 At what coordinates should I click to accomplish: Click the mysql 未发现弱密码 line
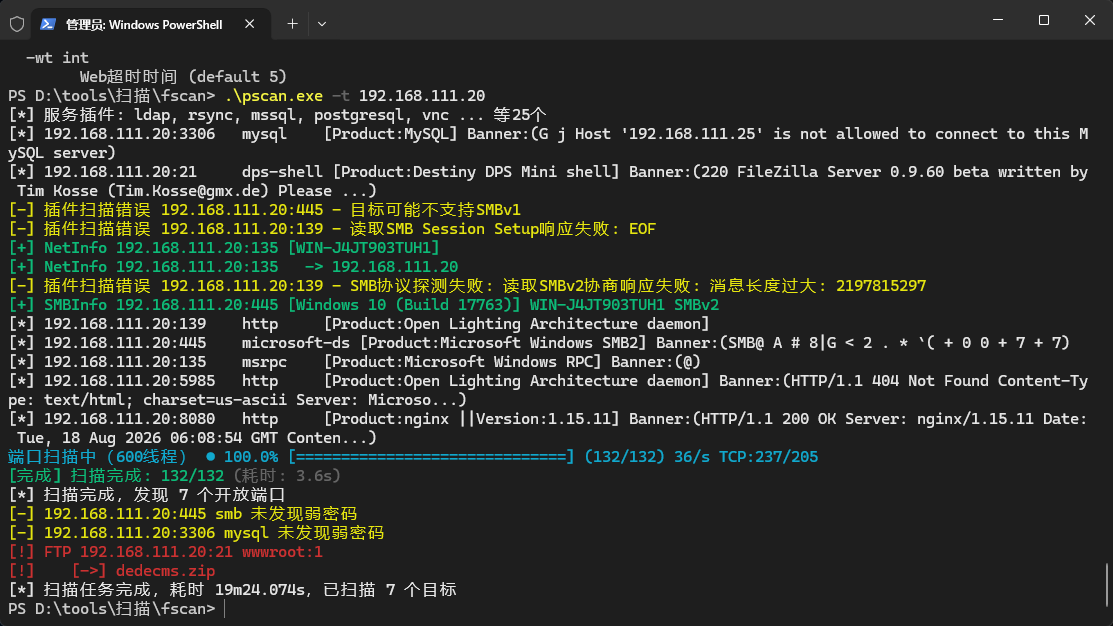point(196,533)
